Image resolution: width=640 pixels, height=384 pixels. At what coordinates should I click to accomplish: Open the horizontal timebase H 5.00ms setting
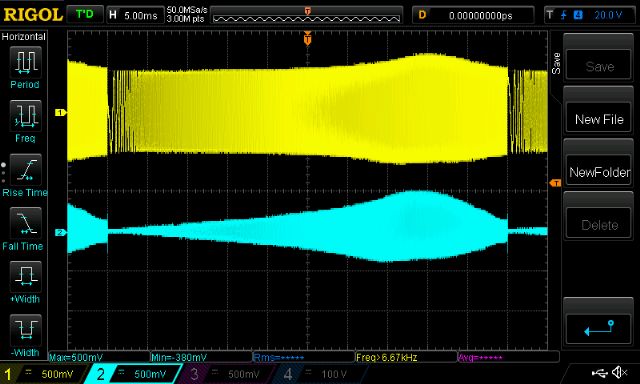pyautogui.click(x=135, y=16)
